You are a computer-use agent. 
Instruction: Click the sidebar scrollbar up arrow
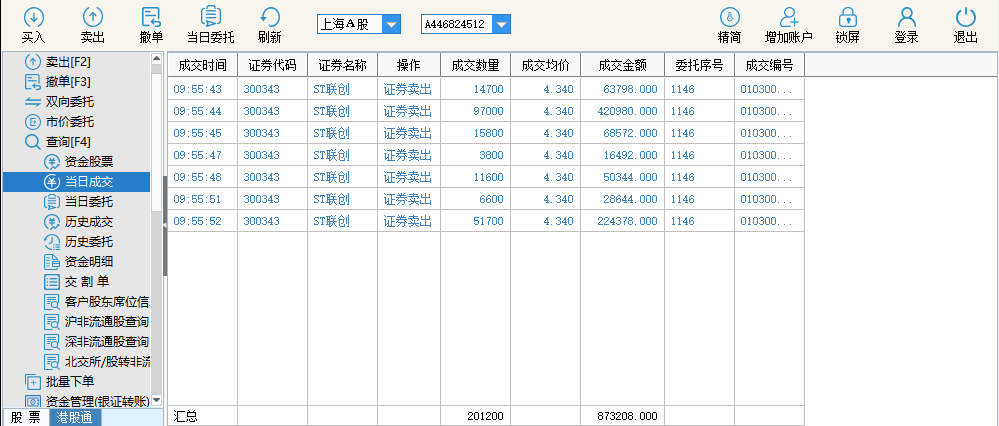click(x=157, y=59)
